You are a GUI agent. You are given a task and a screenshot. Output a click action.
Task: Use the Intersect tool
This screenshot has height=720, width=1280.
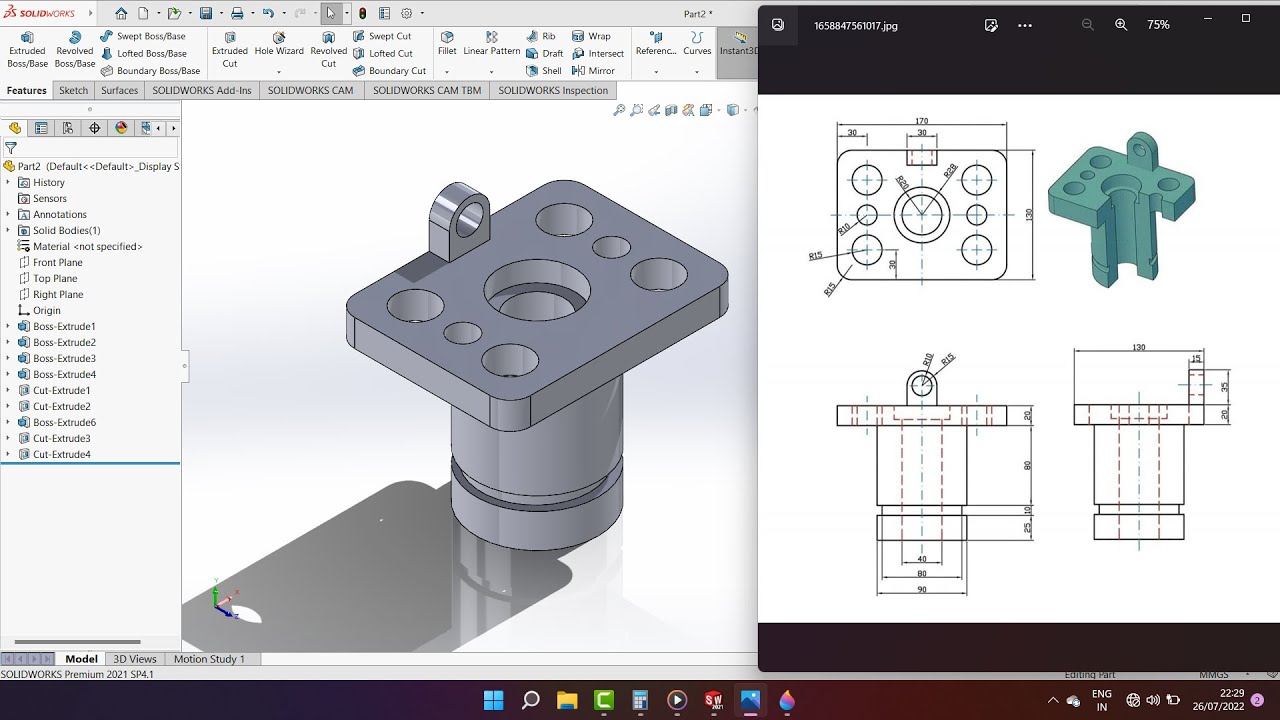click(x=598, y=53)
